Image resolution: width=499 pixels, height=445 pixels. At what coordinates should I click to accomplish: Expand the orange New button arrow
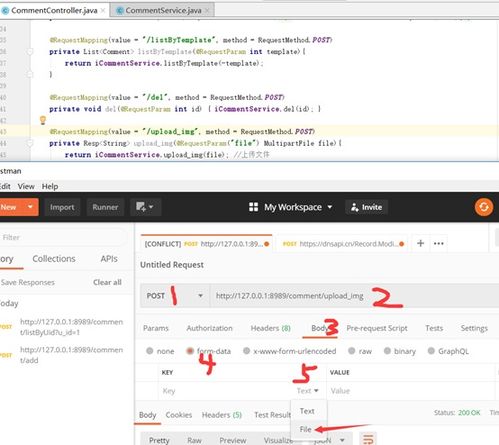[x=30, y=207]
